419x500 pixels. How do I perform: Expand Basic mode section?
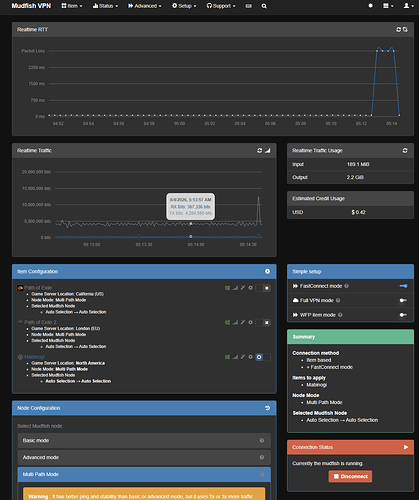pos(144,441)
